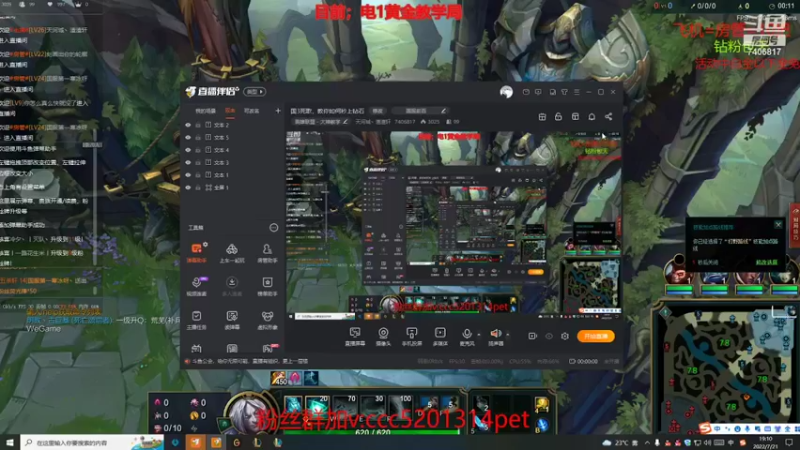The image size is (800, 450).
Task: Toggle preview eye icon beside the gear
Action: [549, 336]
